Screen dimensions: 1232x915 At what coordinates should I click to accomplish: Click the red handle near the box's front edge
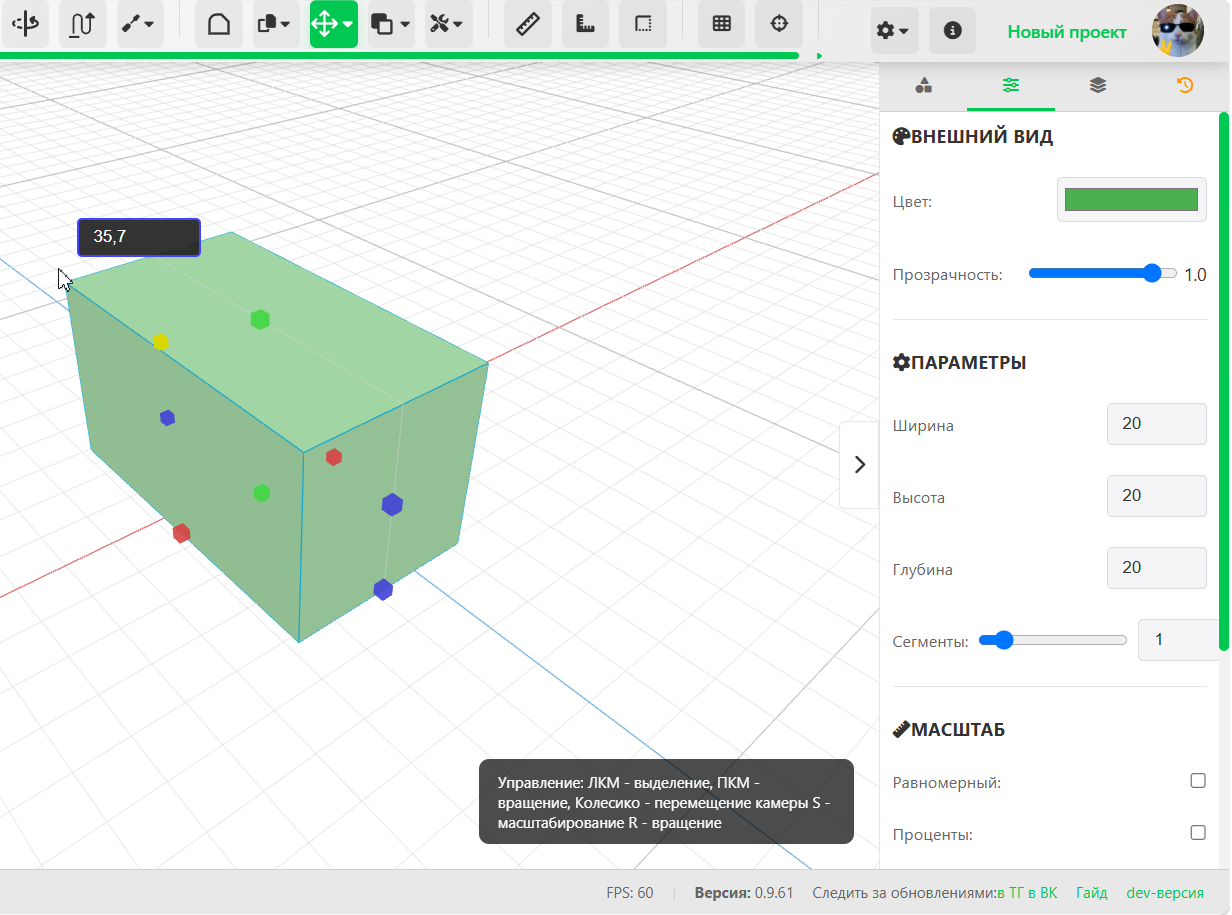point(334,457)
